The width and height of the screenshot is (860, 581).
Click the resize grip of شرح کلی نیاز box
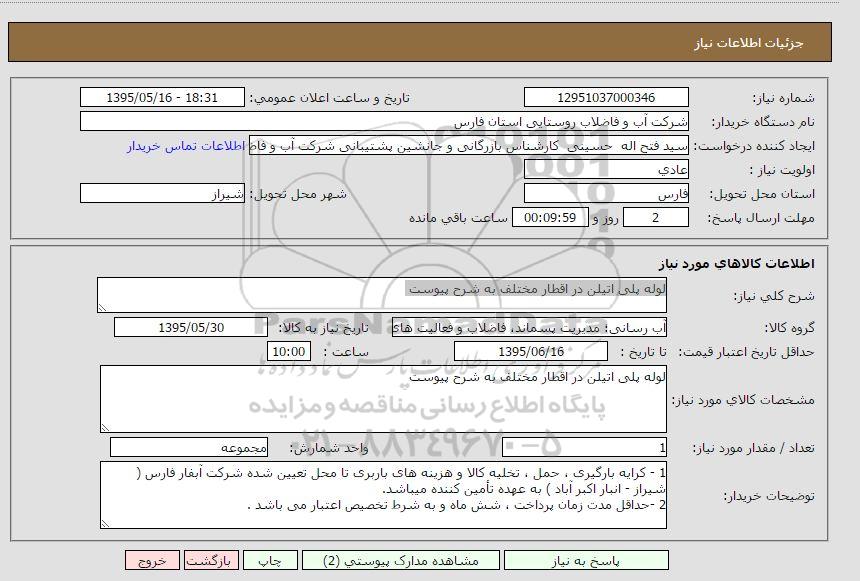pos(102,308)
